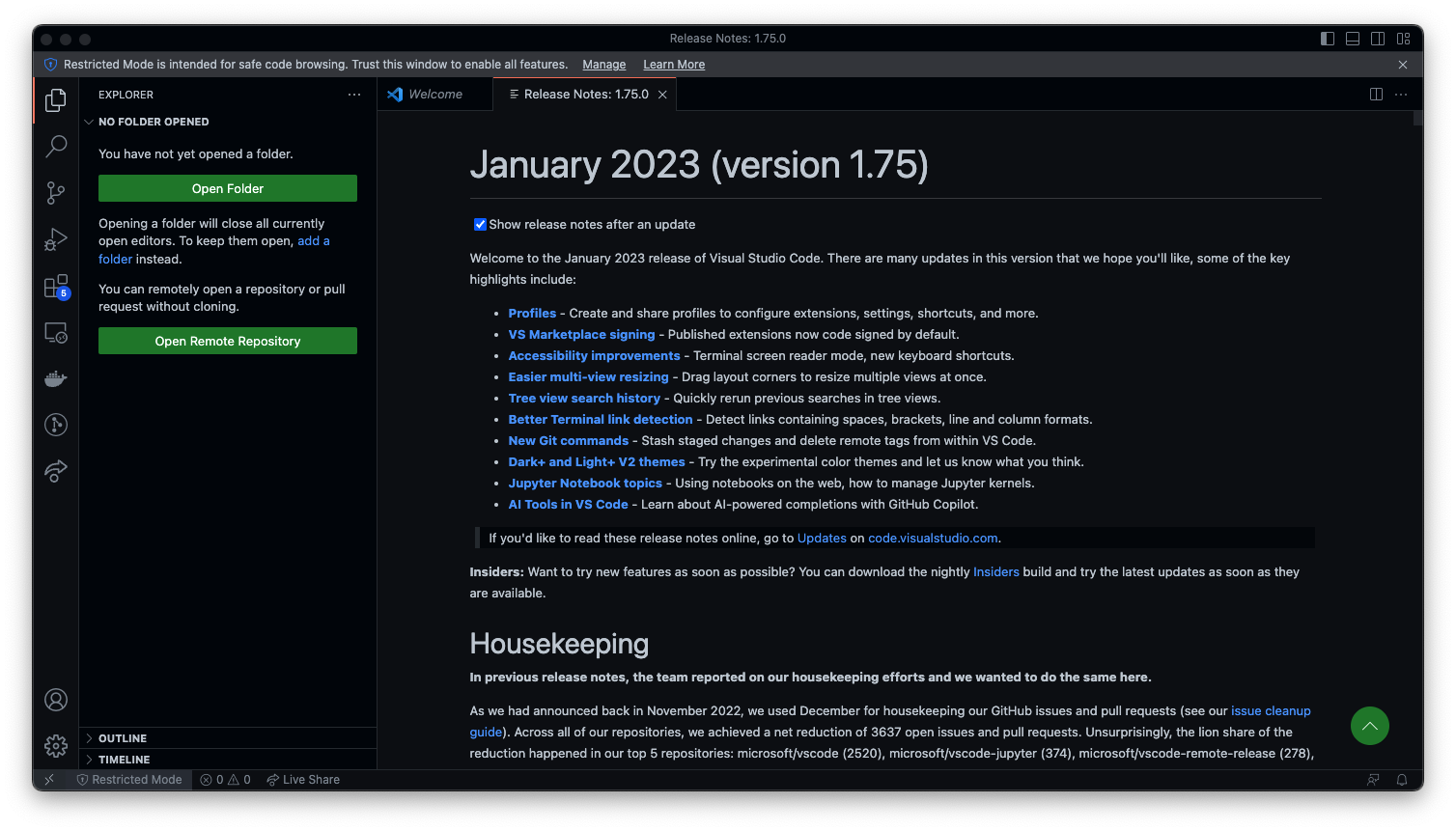
Task: Click the Restricted Mode status bar item
Action: (x=129, y=780)
